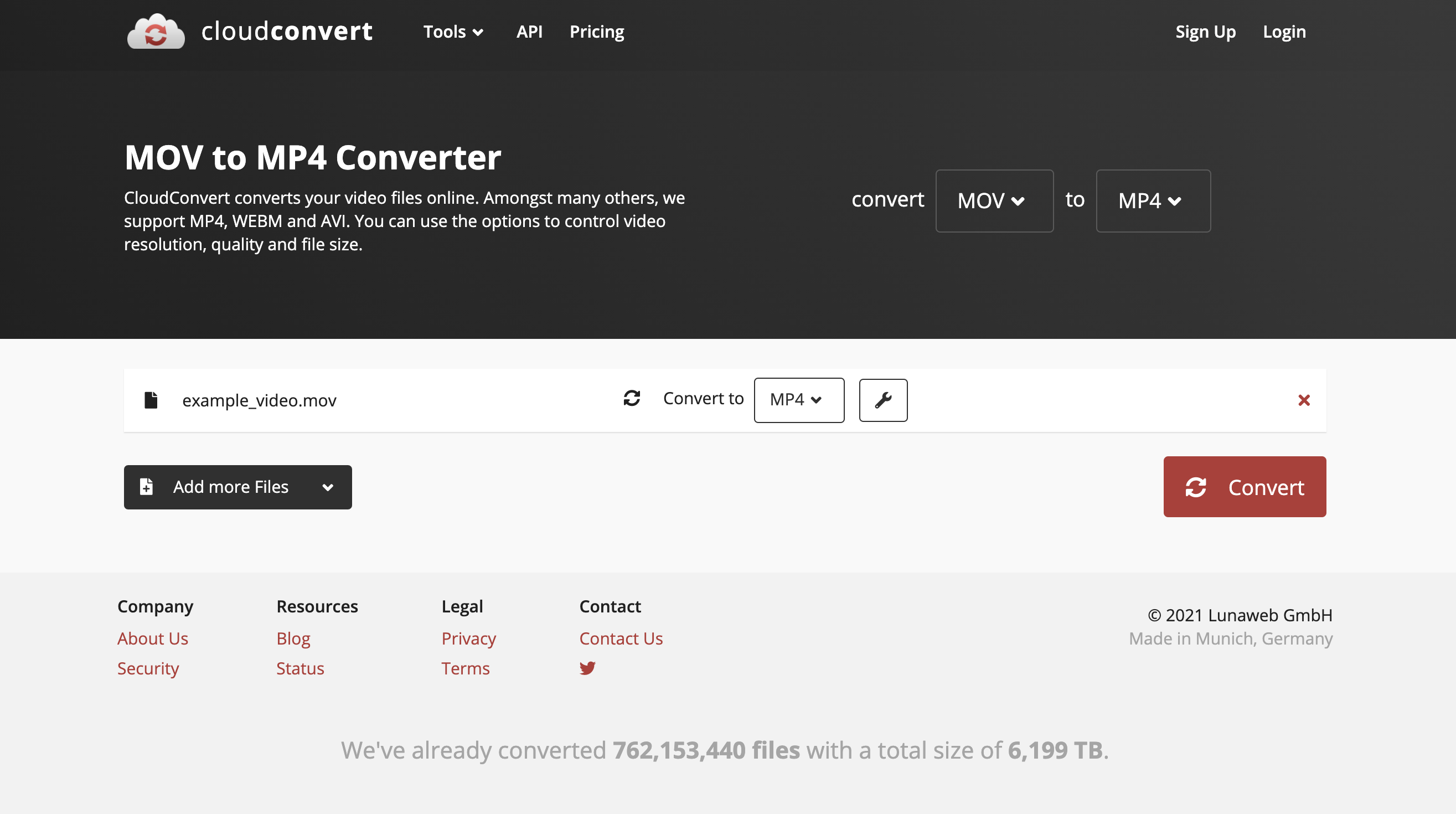Check the Status page link
Image resolution: width=1456 pixels, height=814 pixels.
pyautogui.click(x=300, y=668)
